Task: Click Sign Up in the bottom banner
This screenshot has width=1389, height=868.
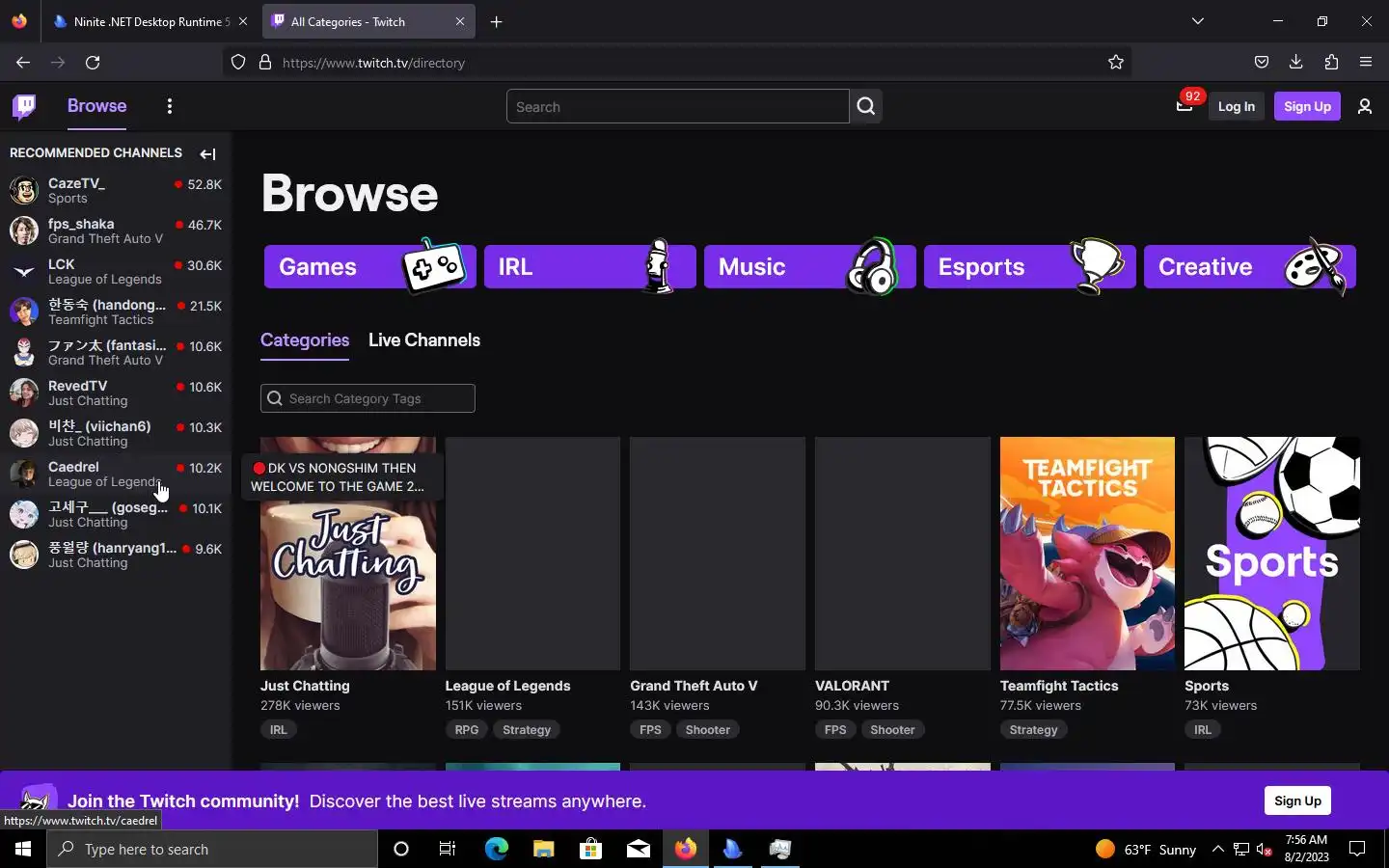Action: (1297, 800)
